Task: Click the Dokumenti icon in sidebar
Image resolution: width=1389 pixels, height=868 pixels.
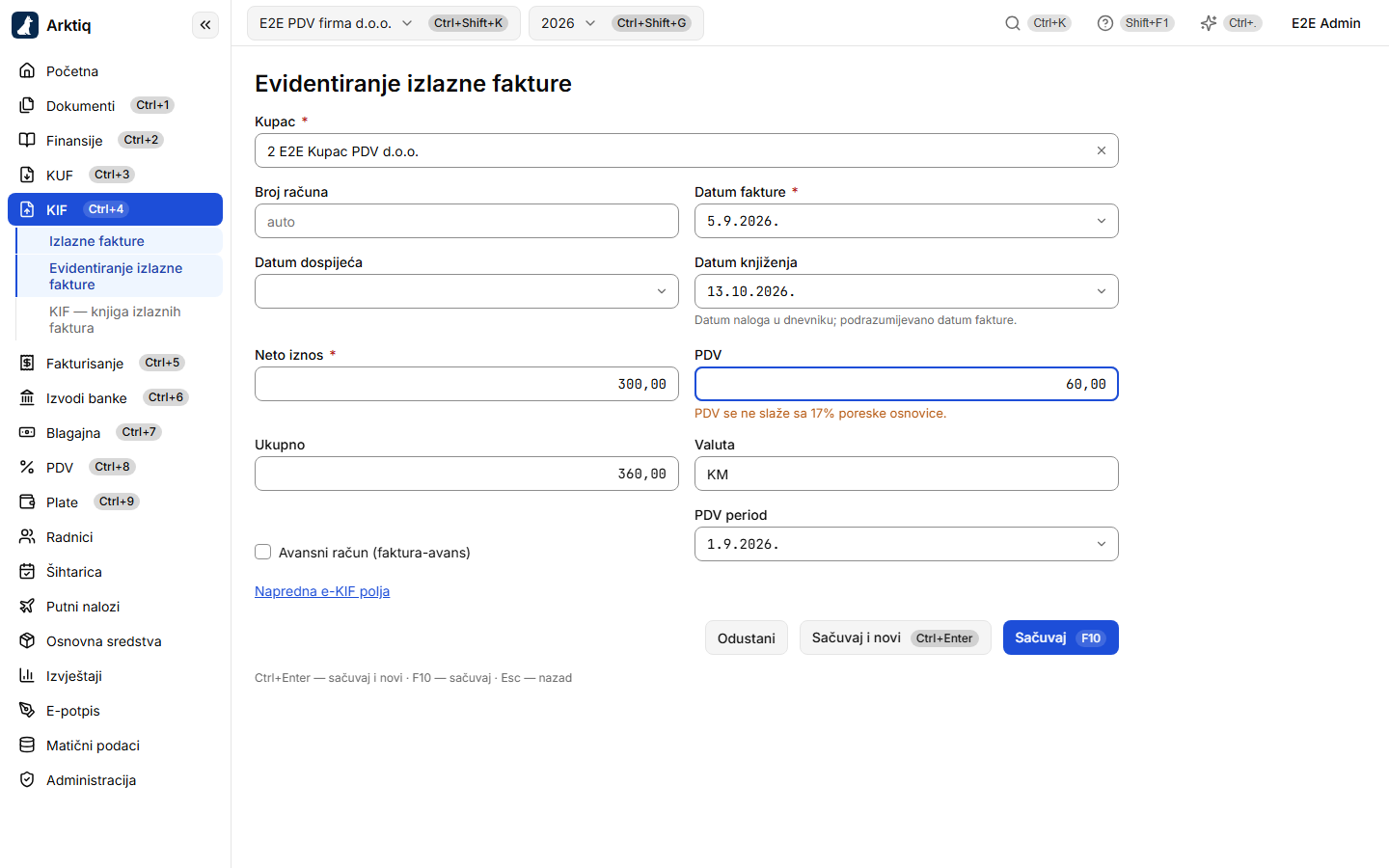Action: point(27,105)
